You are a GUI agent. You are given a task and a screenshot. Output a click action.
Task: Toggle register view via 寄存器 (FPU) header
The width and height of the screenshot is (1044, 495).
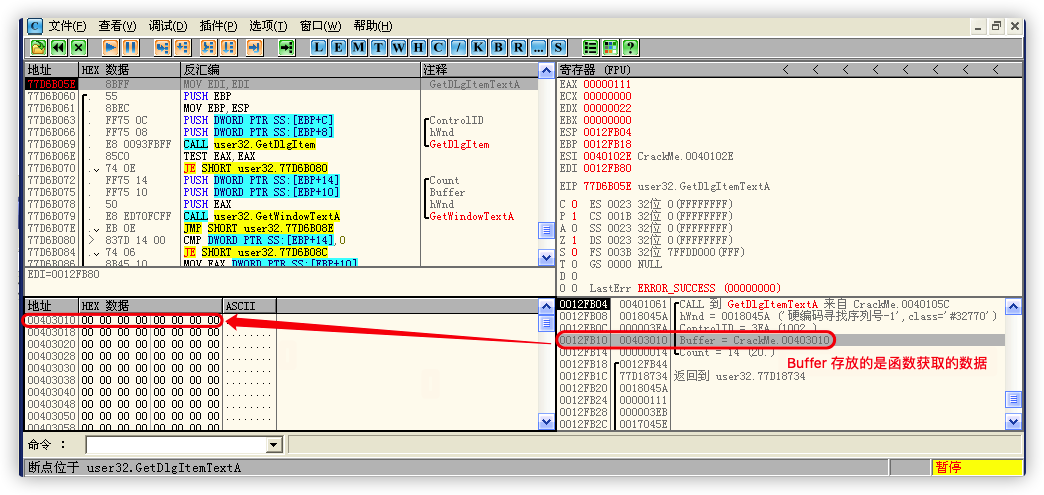(x=596, y=70)
